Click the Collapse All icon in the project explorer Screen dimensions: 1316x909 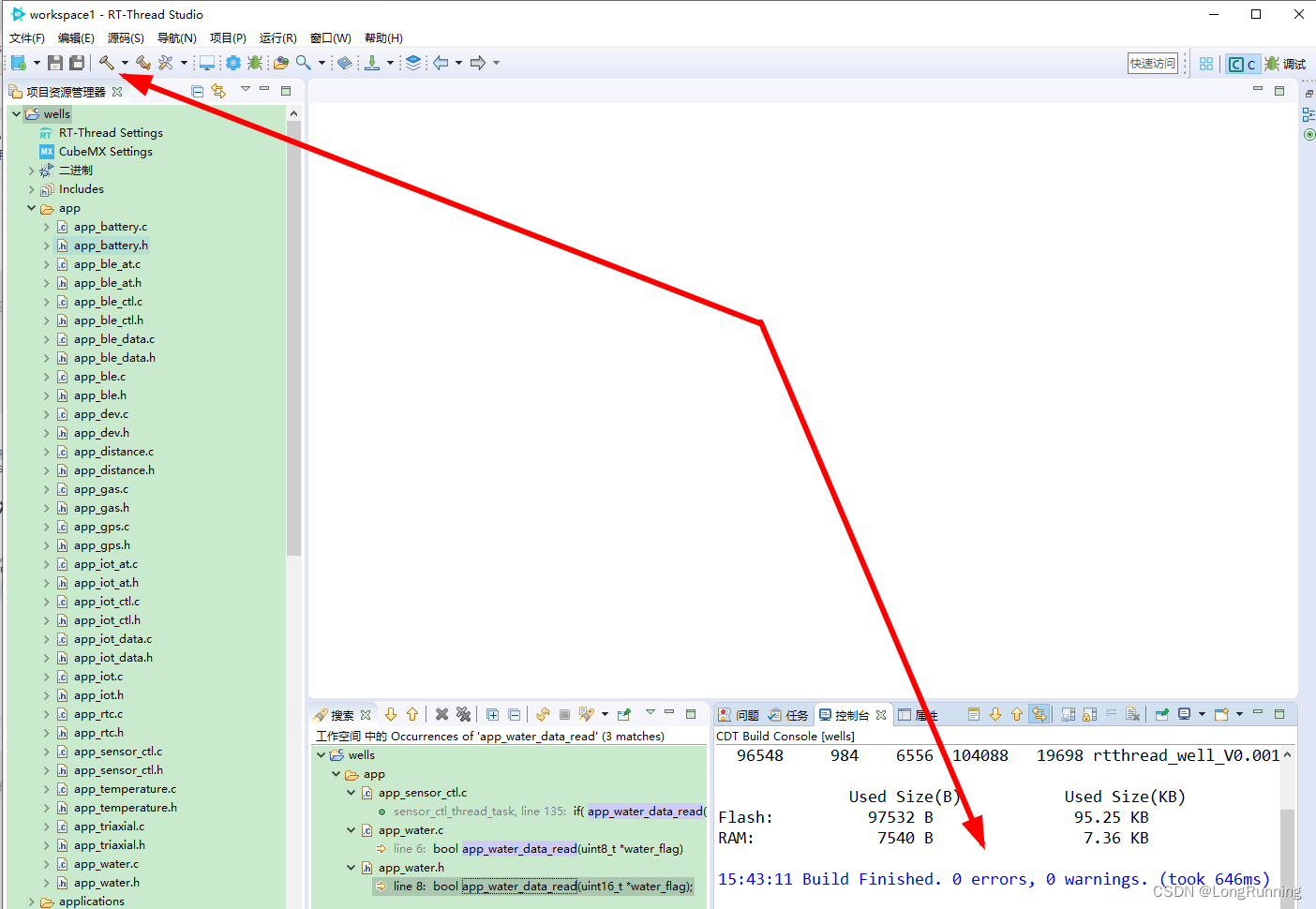click(197, 91)
